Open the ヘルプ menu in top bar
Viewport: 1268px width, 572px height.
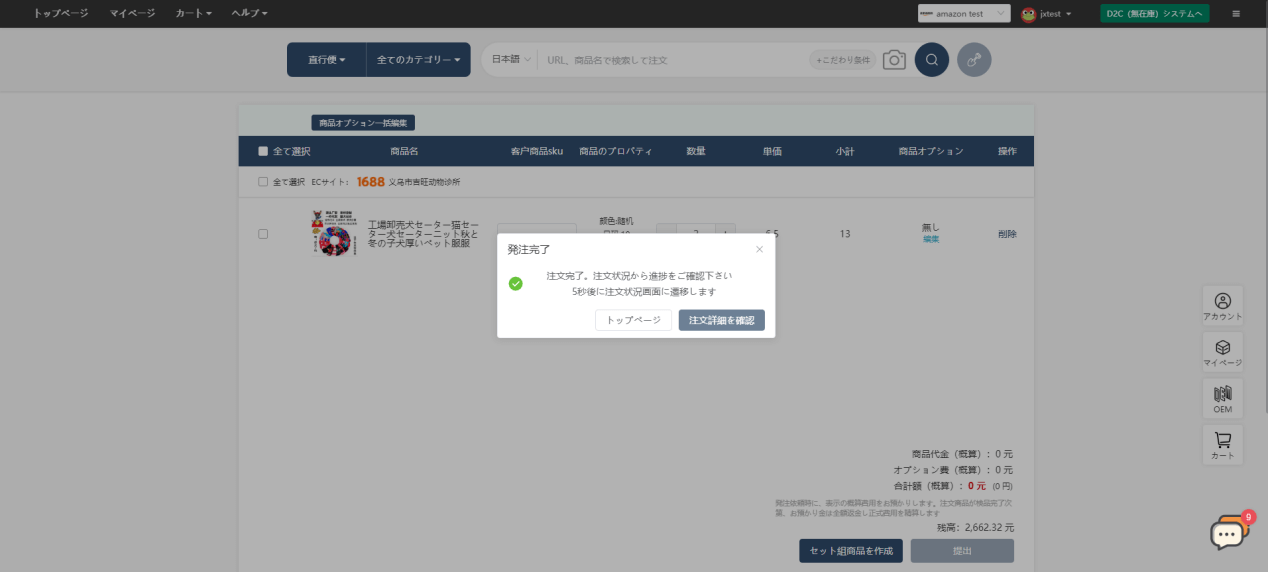click(x=249, y=14)
